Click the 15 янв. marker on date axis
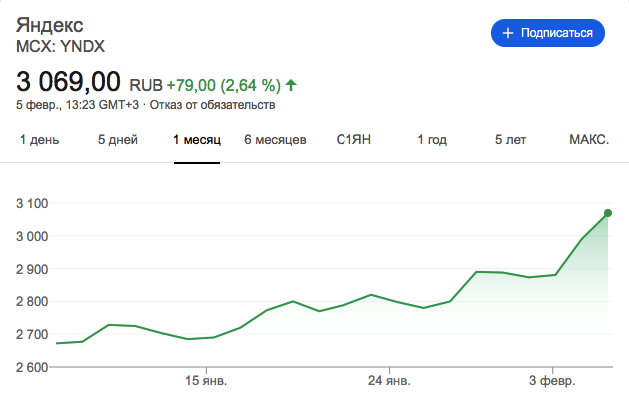Viewport: 629px width, 398px height. pos(206,380)
